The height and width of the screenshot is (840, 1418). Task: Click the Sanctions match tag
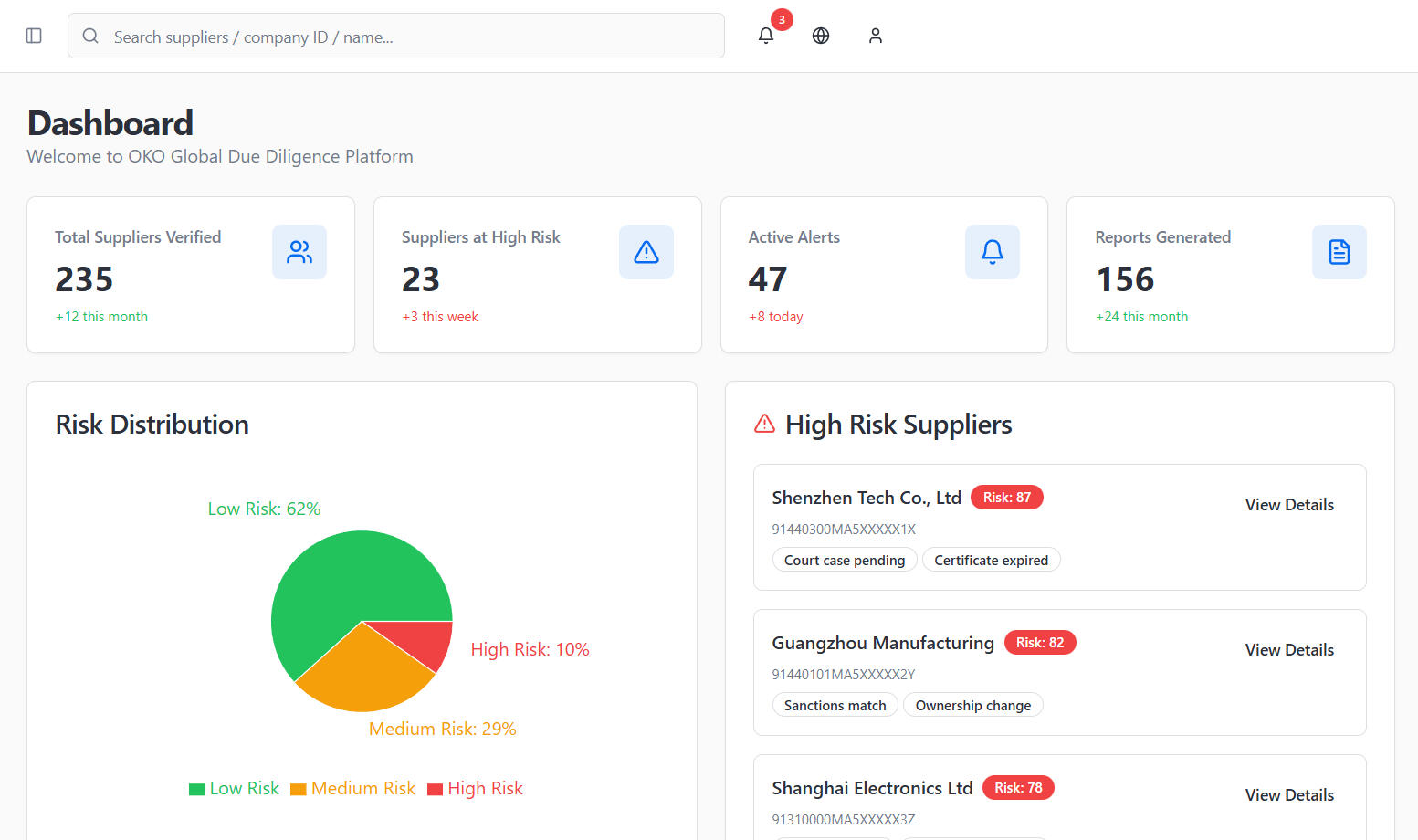click(x=835, y=706)
